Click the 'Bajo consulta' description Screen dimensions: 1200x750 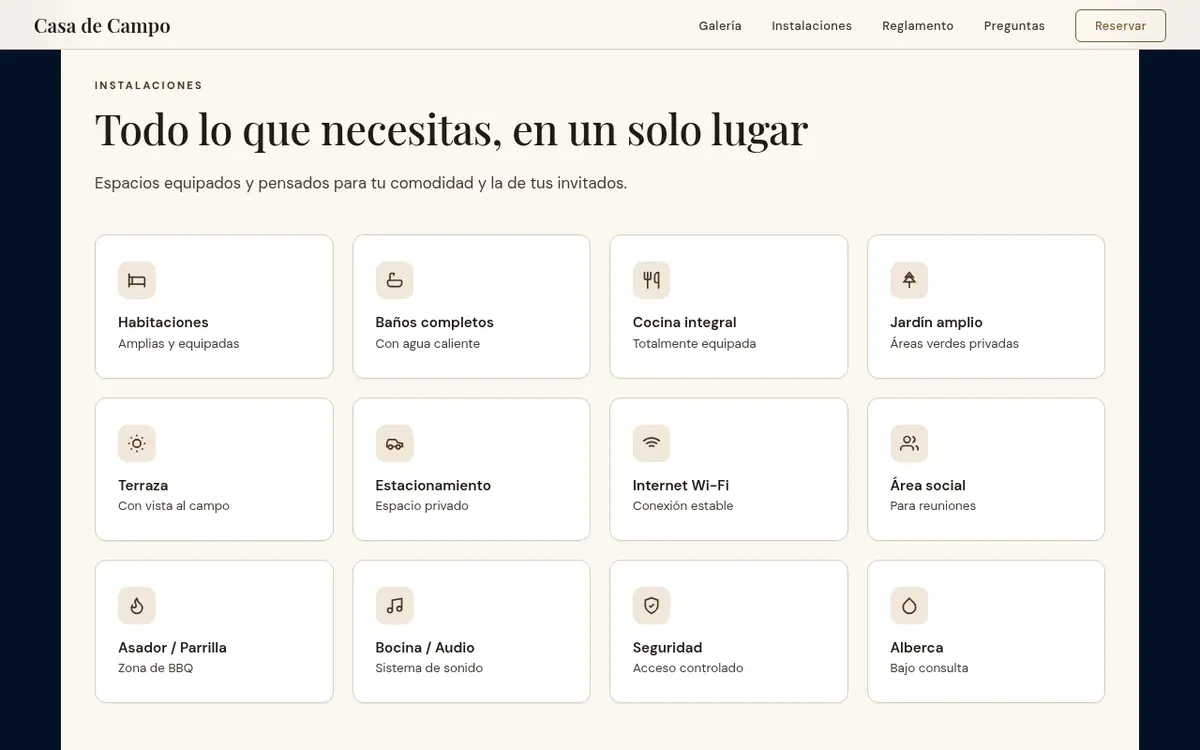click(x=929, y=668)
